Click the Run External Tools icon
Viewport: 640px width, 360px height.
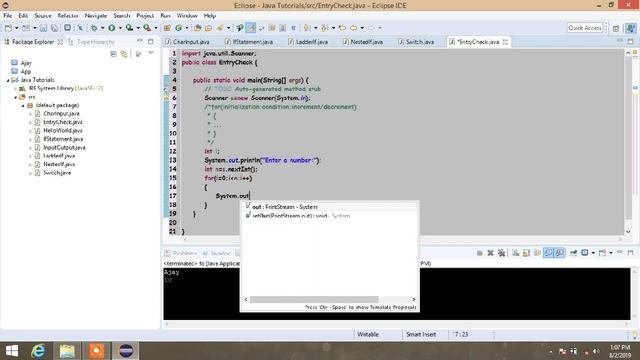pyautogui.click(x=147, y=28)
